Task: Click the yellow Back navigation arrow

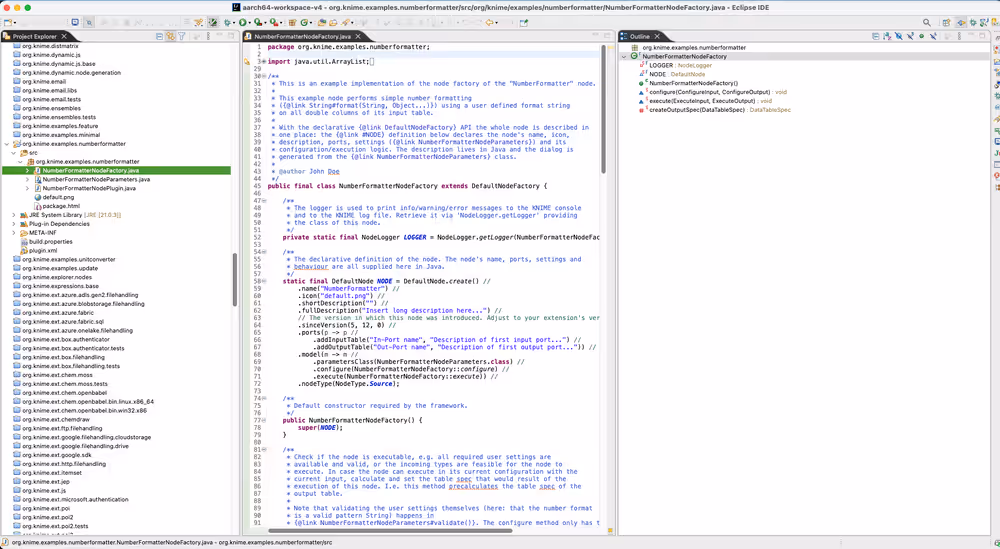Action: [x=489, y=22]
